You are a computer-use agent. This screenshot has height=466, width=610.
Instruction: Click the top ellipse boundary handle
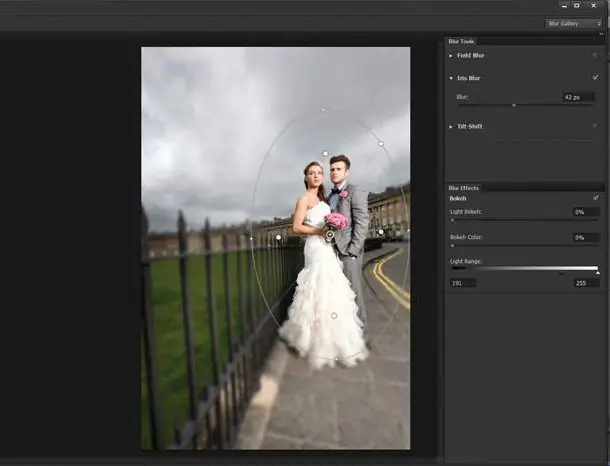coord(323,109)
